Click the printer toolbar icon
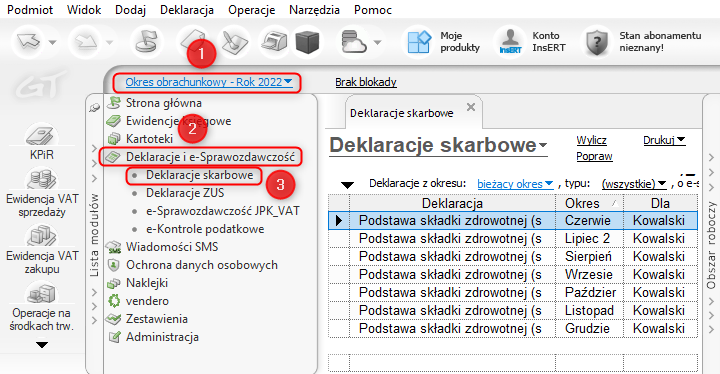Screen dimensions: 720x374 (x=274, y=42)
